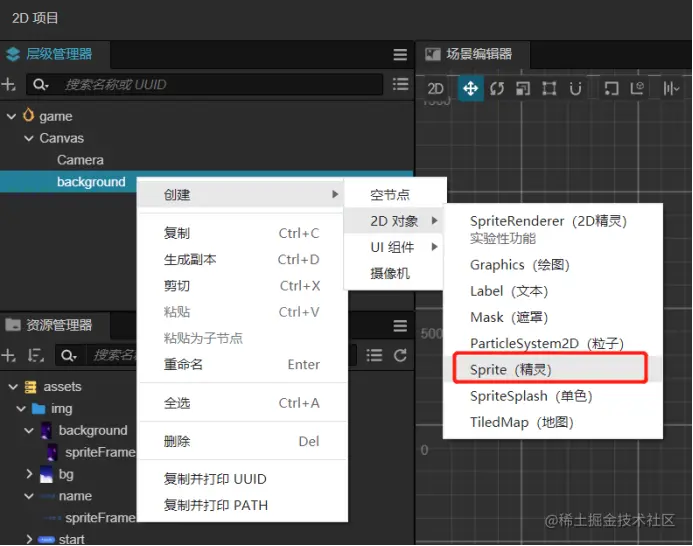Click the add node plus icon in hierarchy panel
693x546 pixels.
point(8,84)
